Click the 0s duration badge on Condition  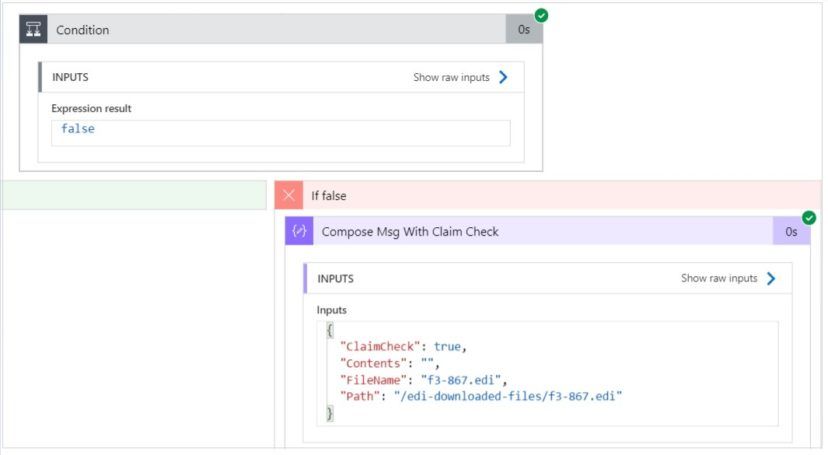pyautogui.click(x=523, y=30)
